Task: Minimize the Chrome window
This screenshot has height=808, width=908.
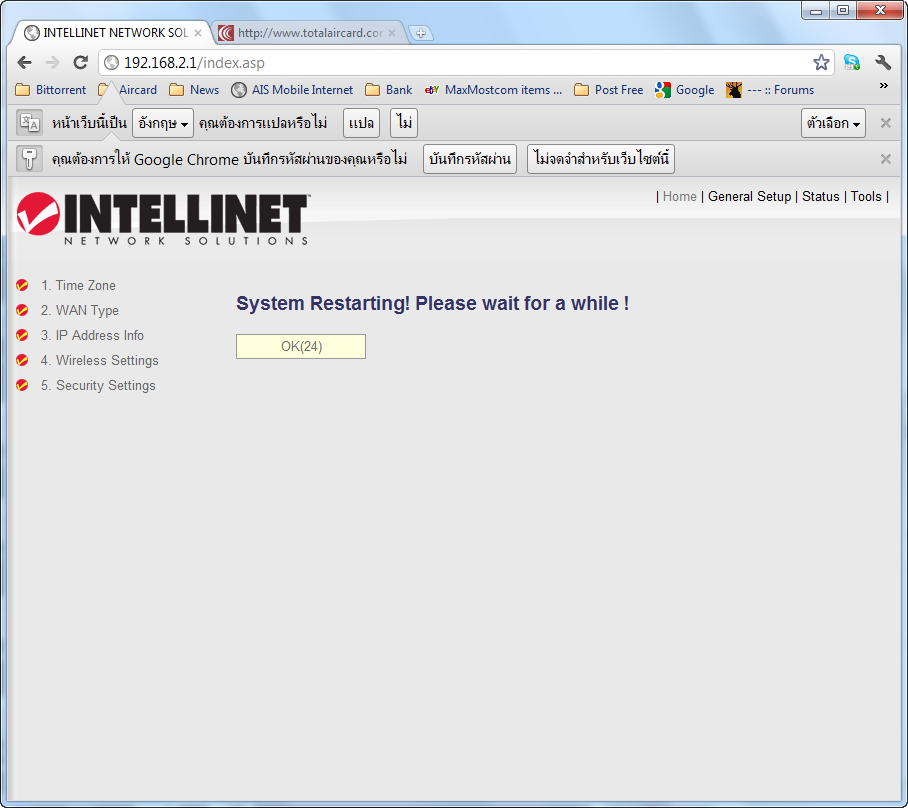Action: tap(816, 10)
